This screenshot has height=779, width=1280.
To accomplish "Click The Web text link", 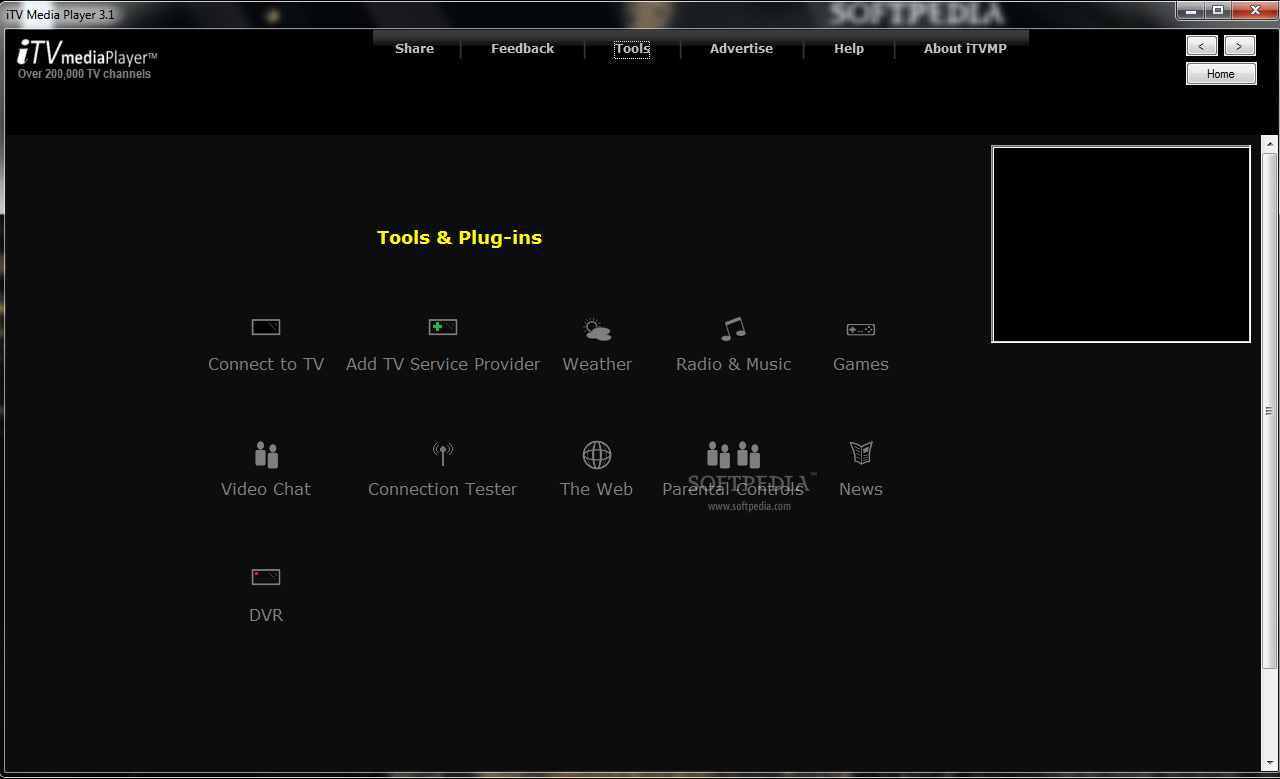I will click(597, 489).
